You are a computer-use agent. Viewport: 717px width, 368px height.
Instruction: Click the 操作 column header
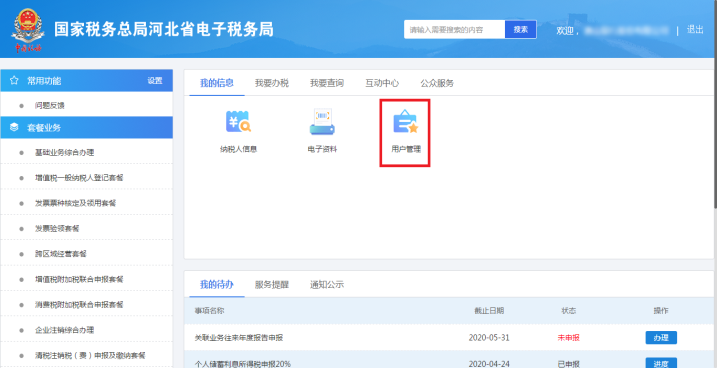click(661, 311)
